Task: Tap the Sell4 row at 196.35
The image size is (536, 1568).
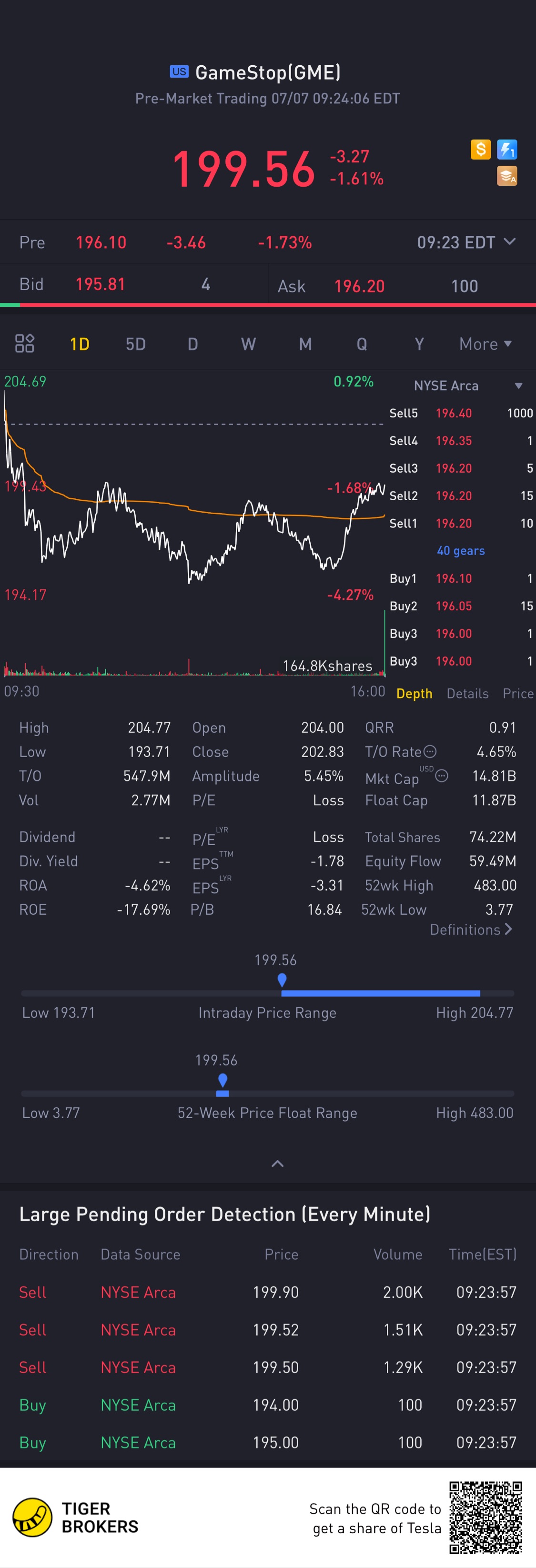Action: (461, 441)
